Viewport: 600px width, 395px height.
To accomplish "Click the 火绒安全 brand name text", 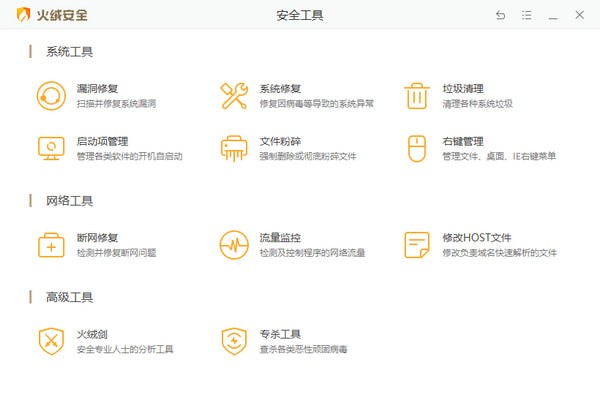I will (x=62, y=15).
